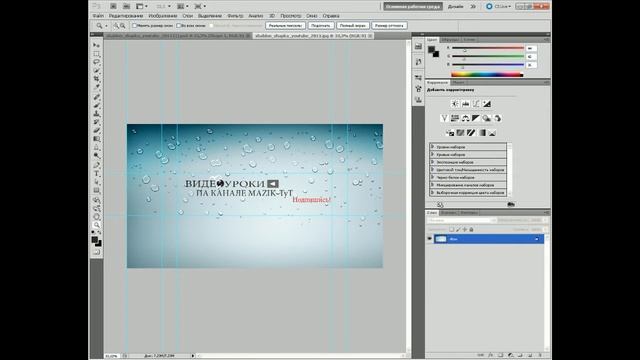Select the Rectangular Marquee tool
The width and height of the screenshot is (640, 360).
click(x=96, y=54)
